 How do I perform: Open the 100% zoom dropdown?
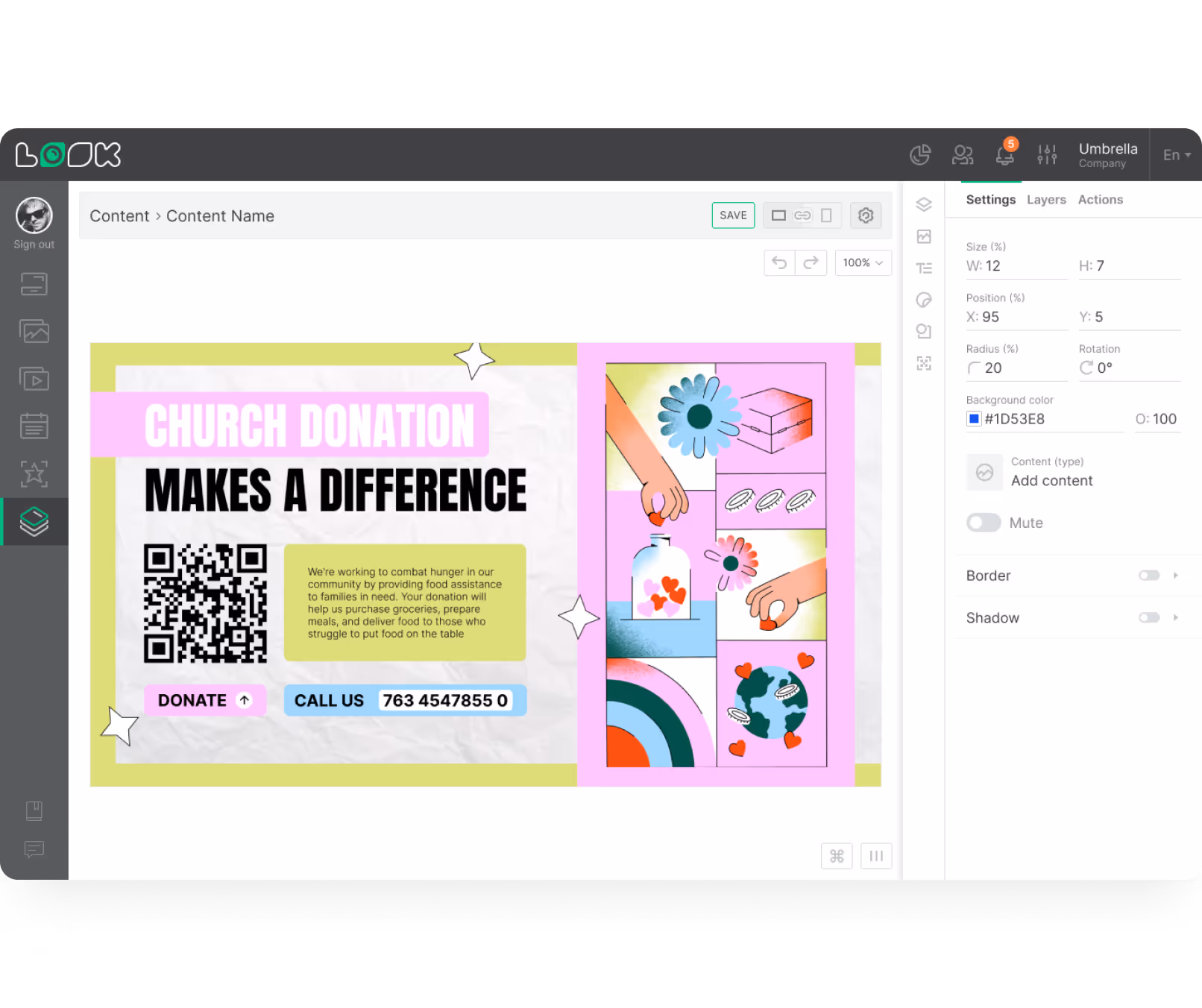863,262
